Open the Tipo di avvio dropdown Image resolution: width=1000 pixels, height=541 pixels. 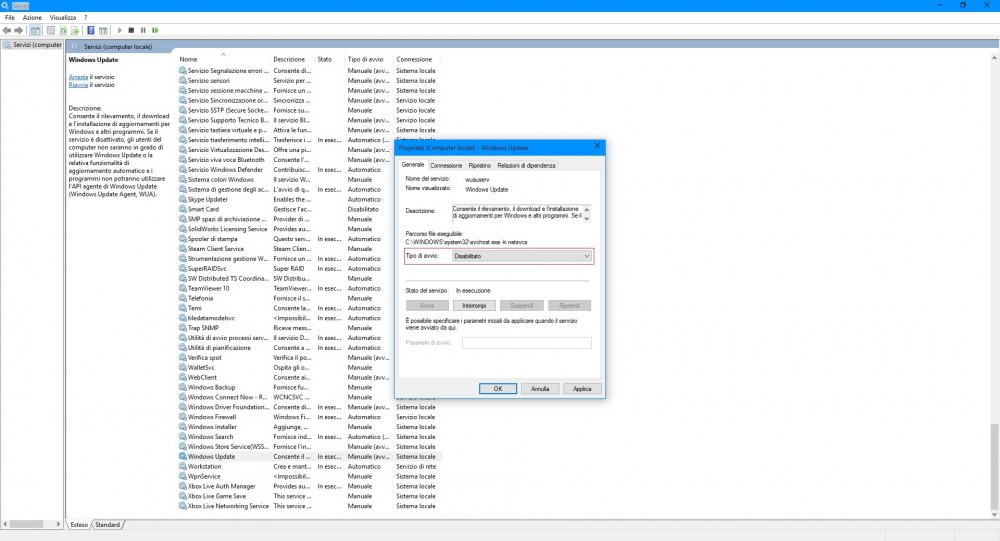pos(521,256)
